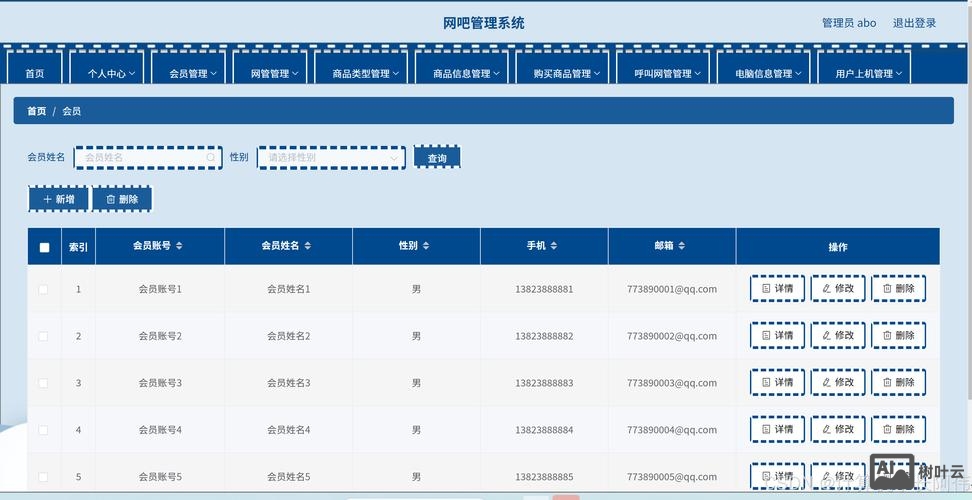Image resolution: width=972 pixels, height=500 pixels.
Task: Click email 773890005@qq.com cell
Action: pyautogui.click(x=672, y=477)
